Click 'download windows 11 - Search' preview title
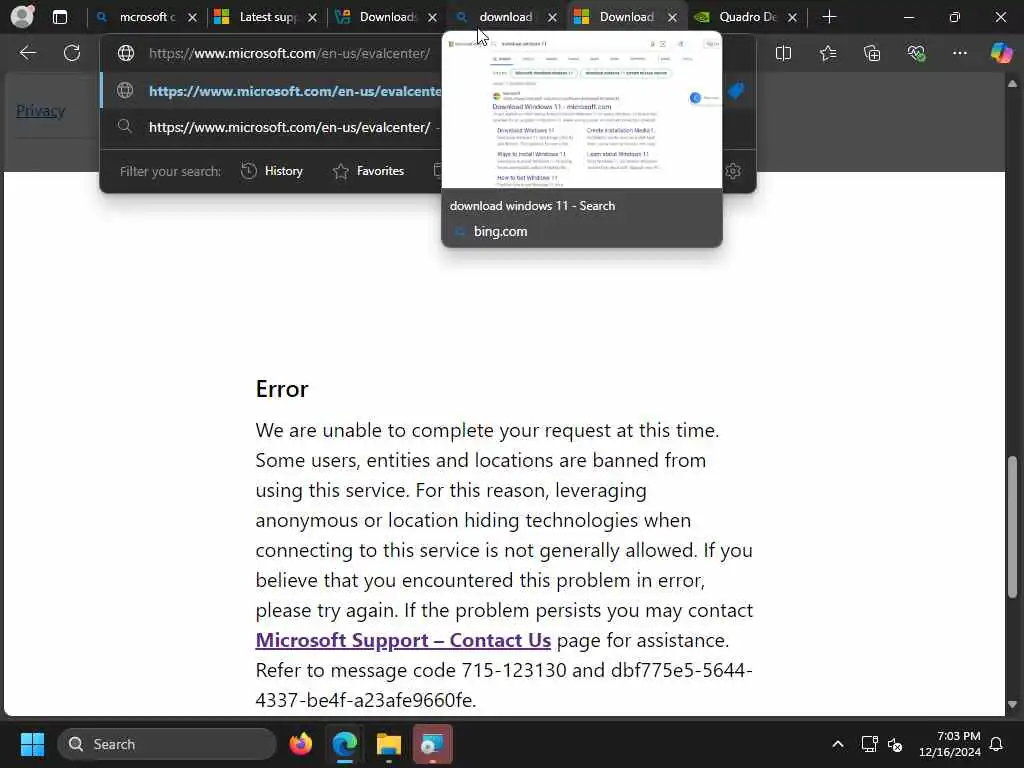 click(x=532, y=206)
